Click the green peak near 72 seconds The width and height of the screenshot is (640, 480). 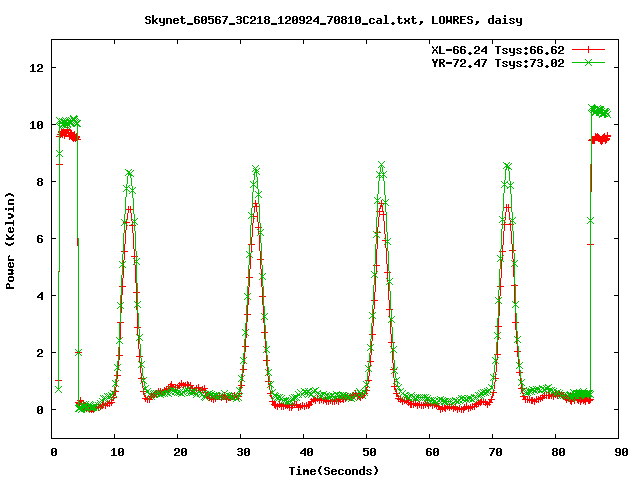click(x=507, y=166)
